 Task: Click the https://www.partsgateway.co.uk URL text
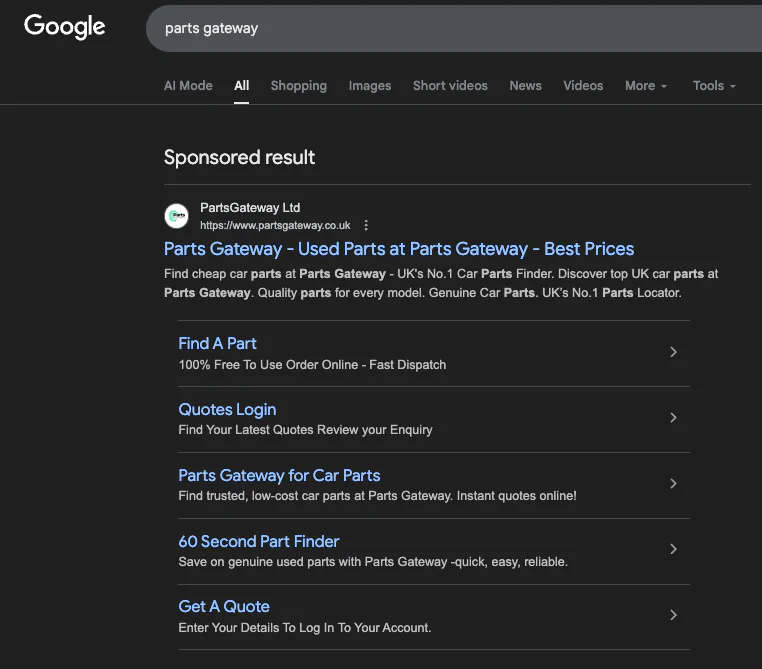click(275, 225)
